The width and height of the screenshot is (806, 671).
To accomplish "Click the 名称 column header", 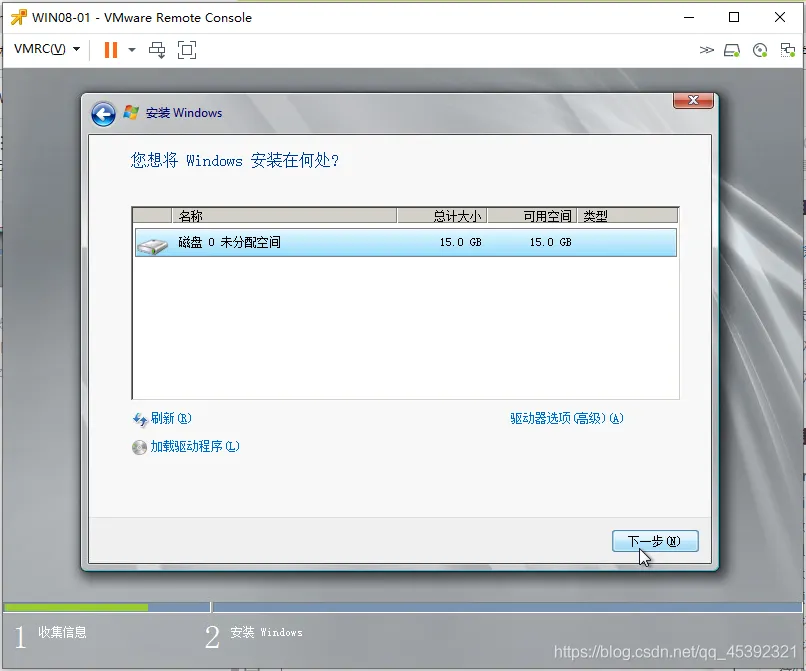I will (x=284, y=215).
